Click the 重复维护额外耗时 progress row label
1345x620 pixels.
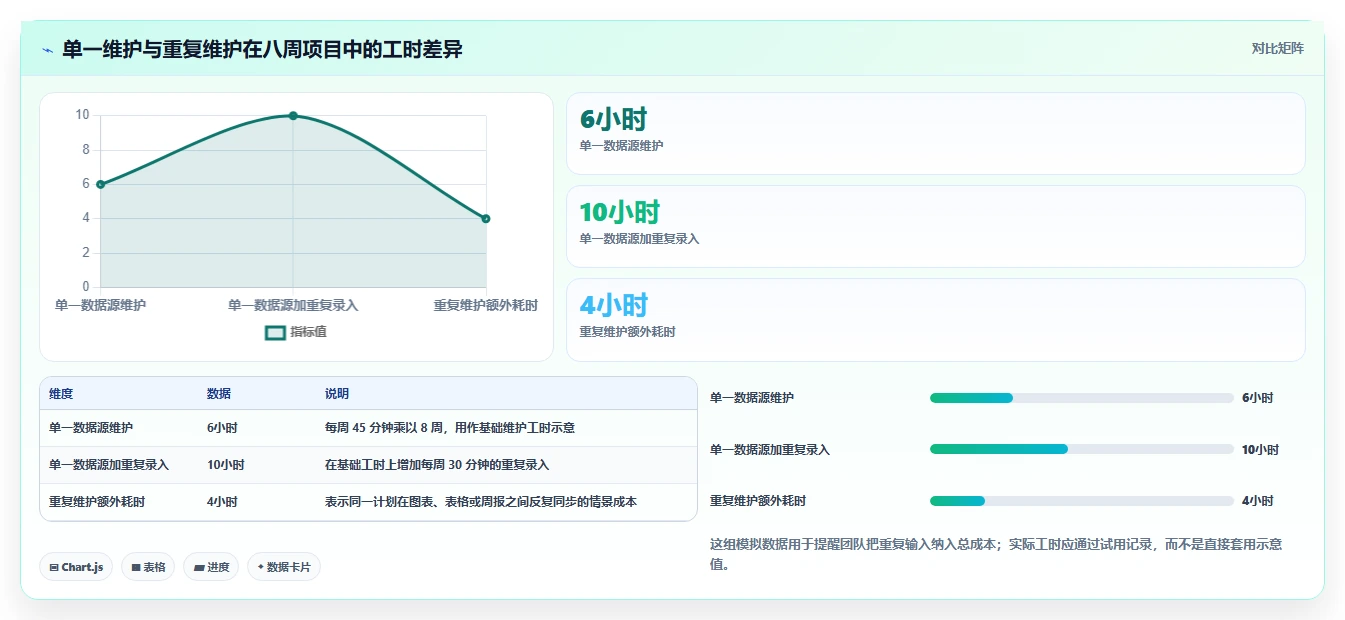pyautogui.click(x=758, y=501)
